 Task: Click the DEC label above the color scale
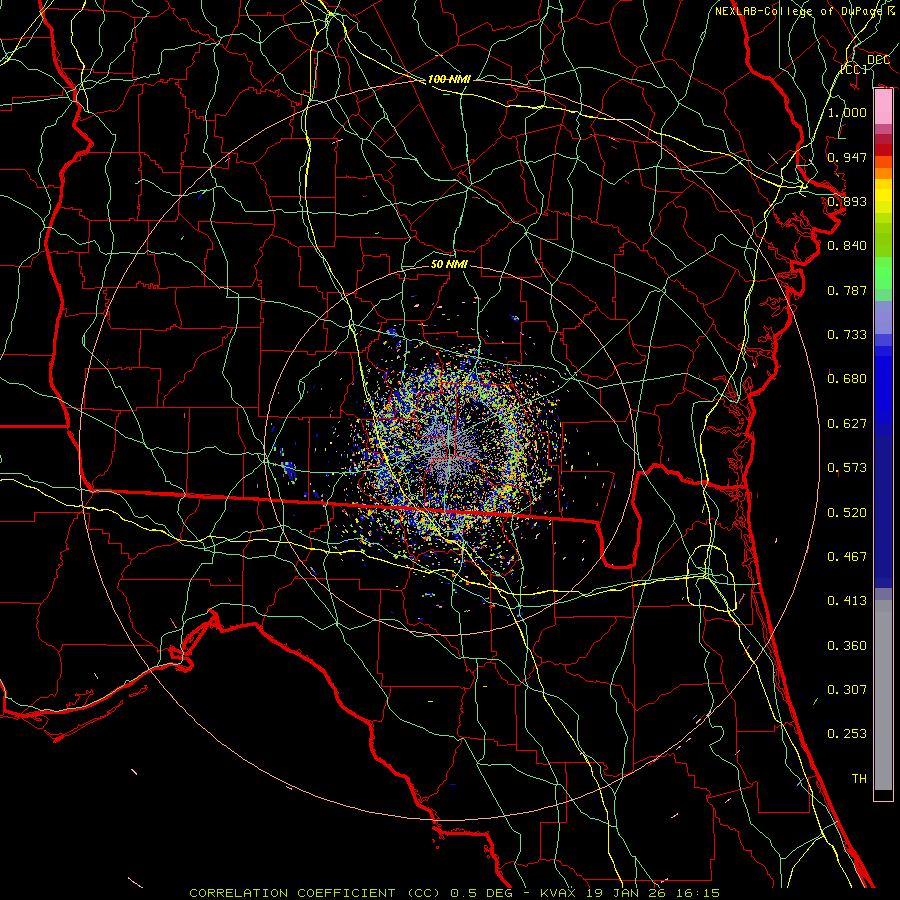coord(878,60)
